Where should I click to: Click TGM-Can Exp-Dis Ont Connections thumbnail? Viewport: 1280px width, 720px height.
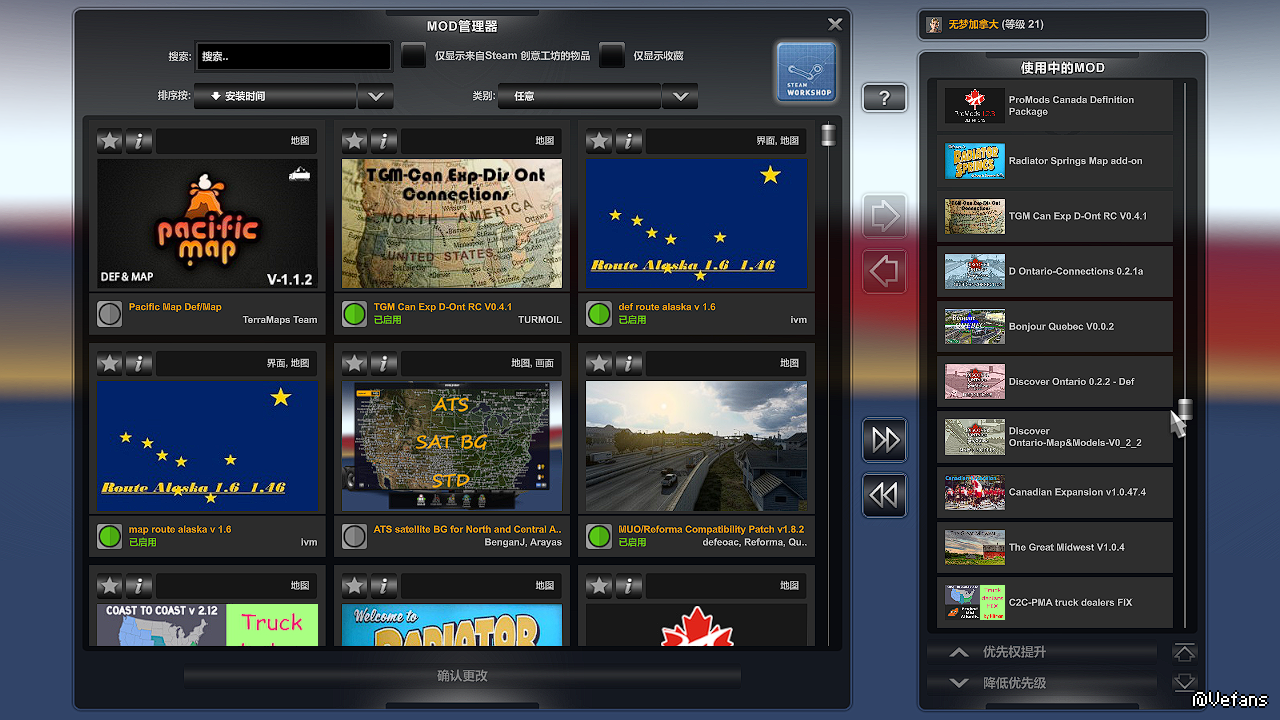[x=452, y=224]
